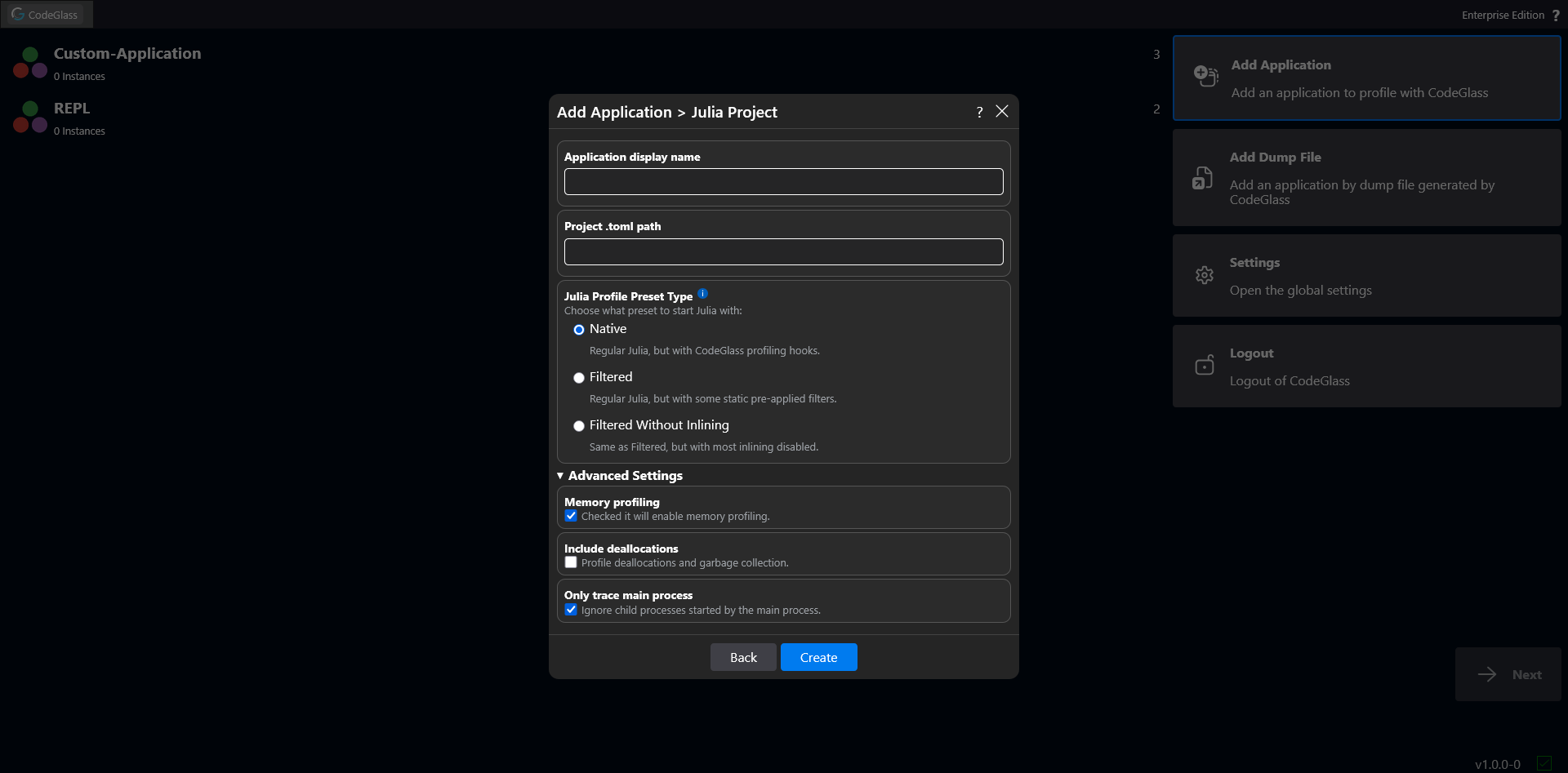Click the Julia Profile Preset info icon

tap(703, 294)
